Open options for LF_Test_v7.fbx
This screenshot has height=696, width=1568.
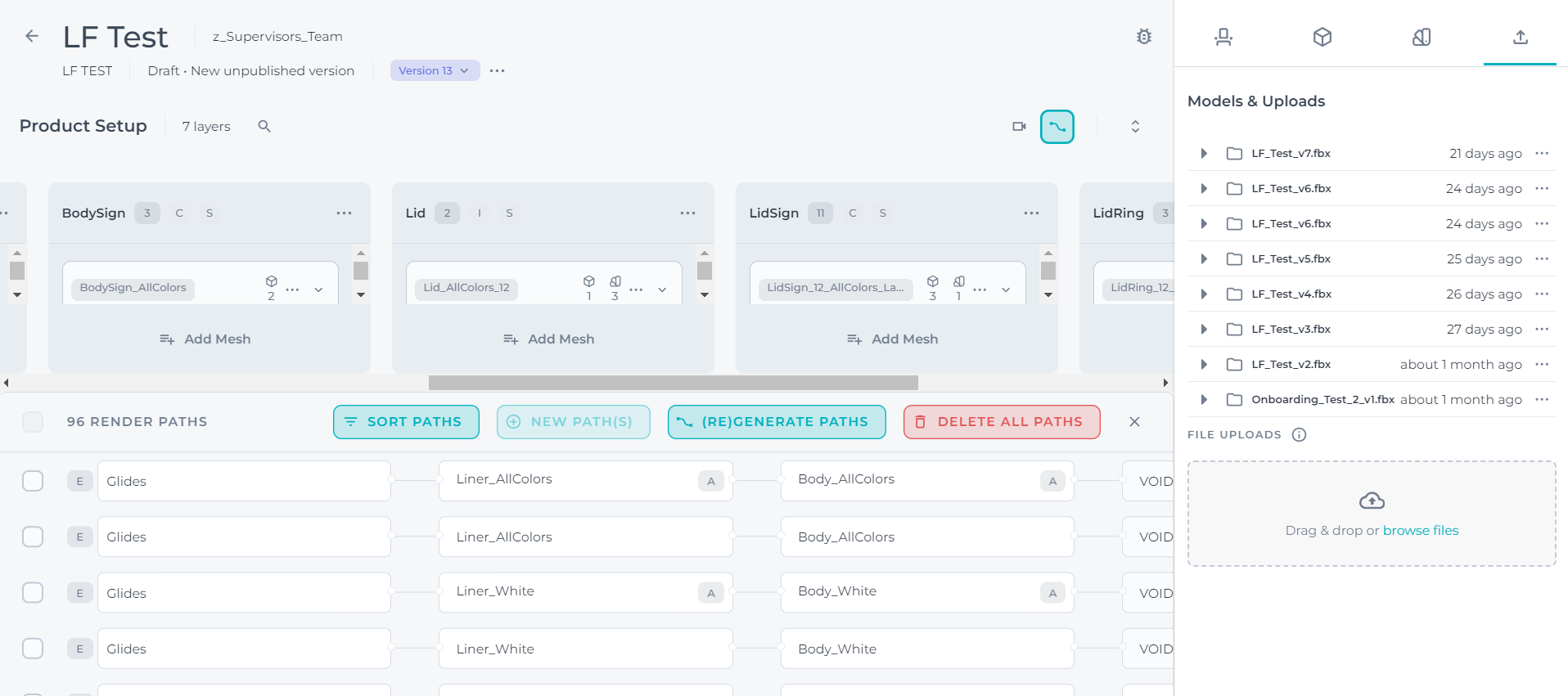click(x=1542, y=154)
